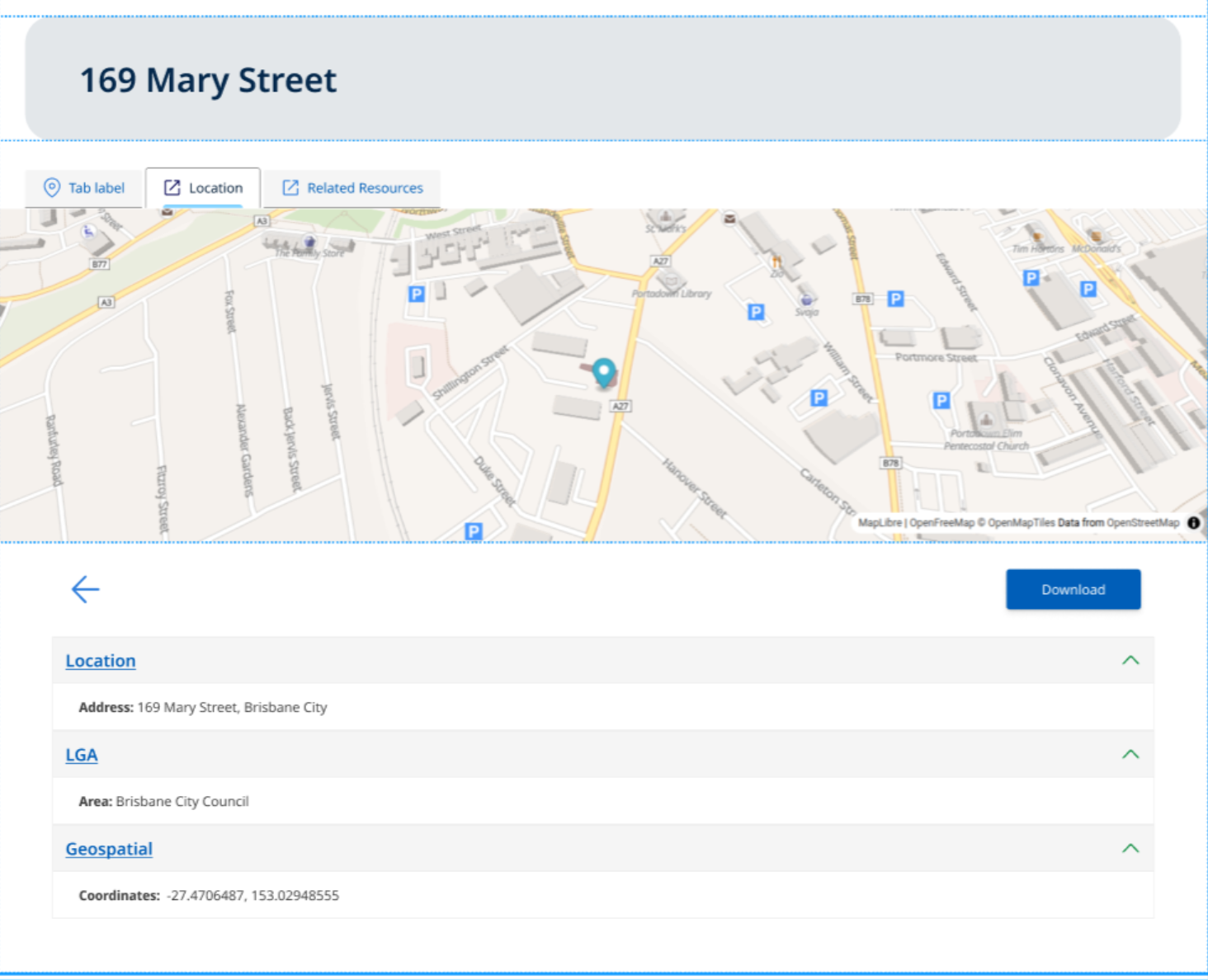Click the McDonald's icon on the map

(x=1096, y=237)
